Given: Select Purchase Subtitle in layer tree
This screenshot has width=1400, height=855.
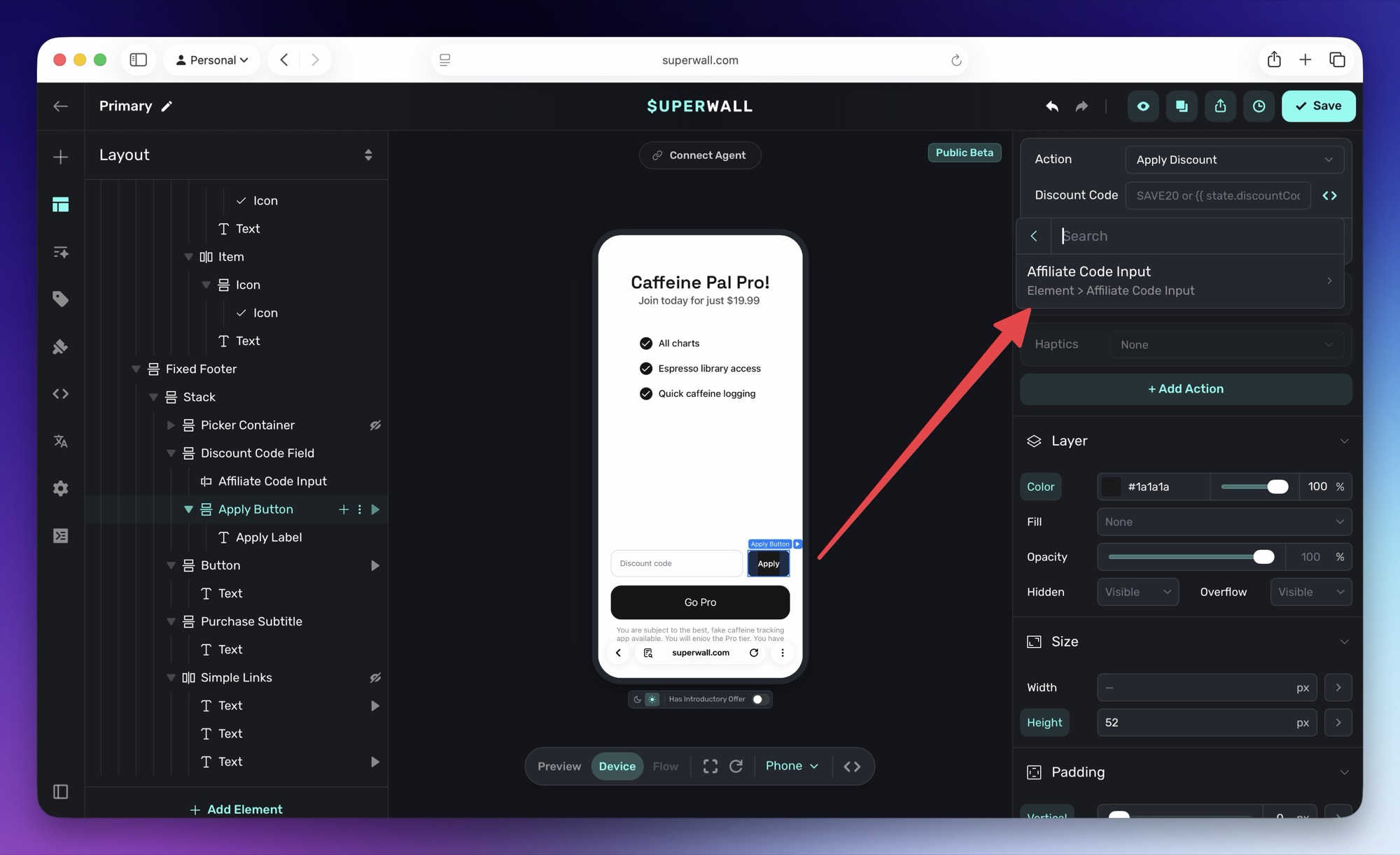Looking at the screenshot, I should [x=251, y=621].
